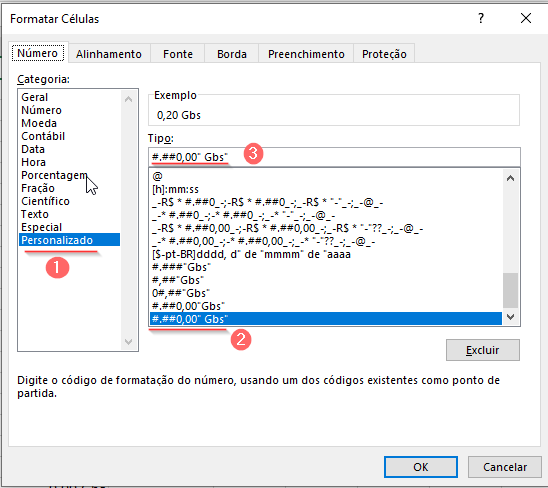Click the category list scroll up arrow
548x488 pixels.
coord(128,99)
